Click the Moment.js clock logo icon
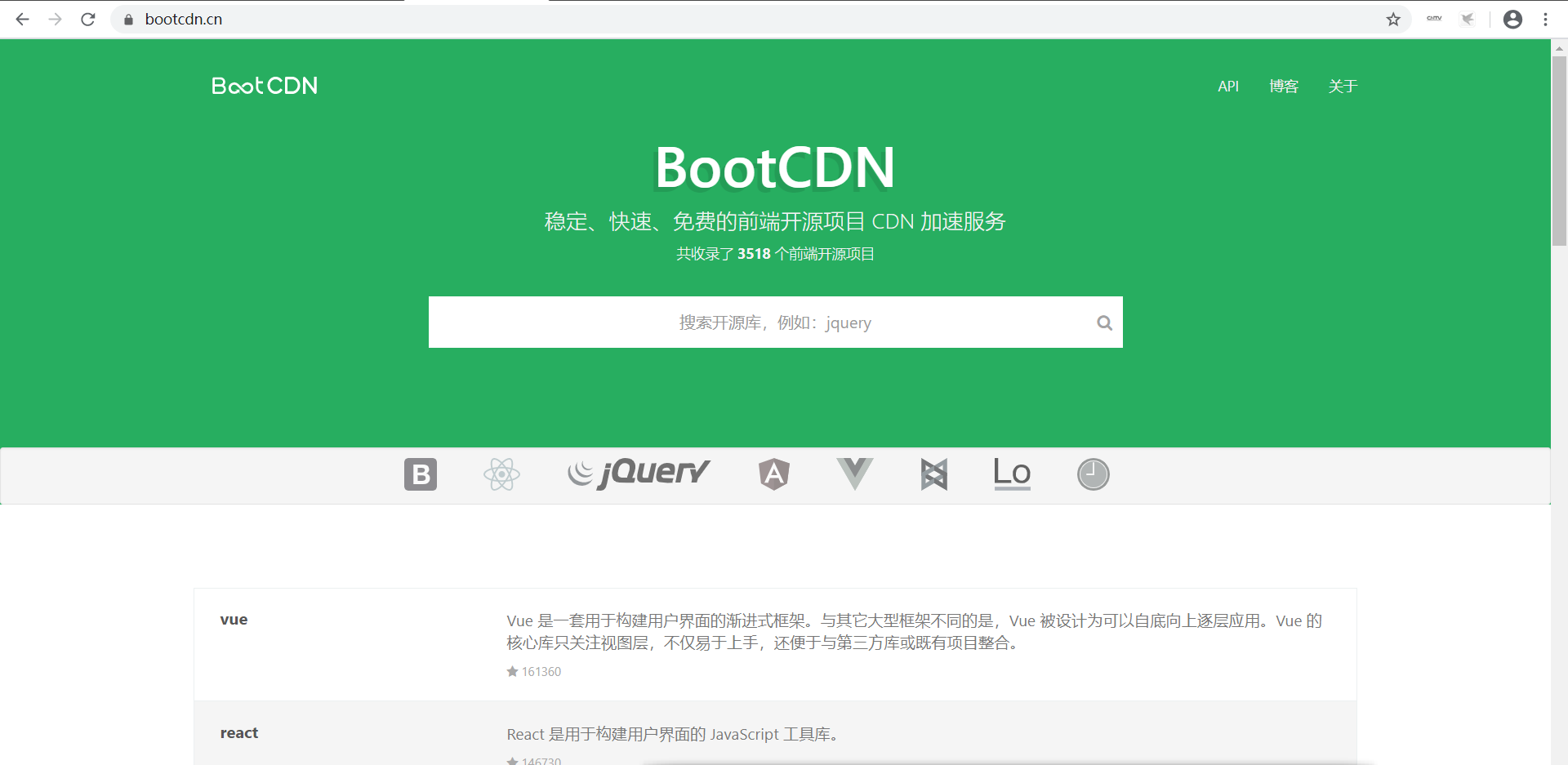The width and height of the screenshot is (1568, 765). 1093,474
